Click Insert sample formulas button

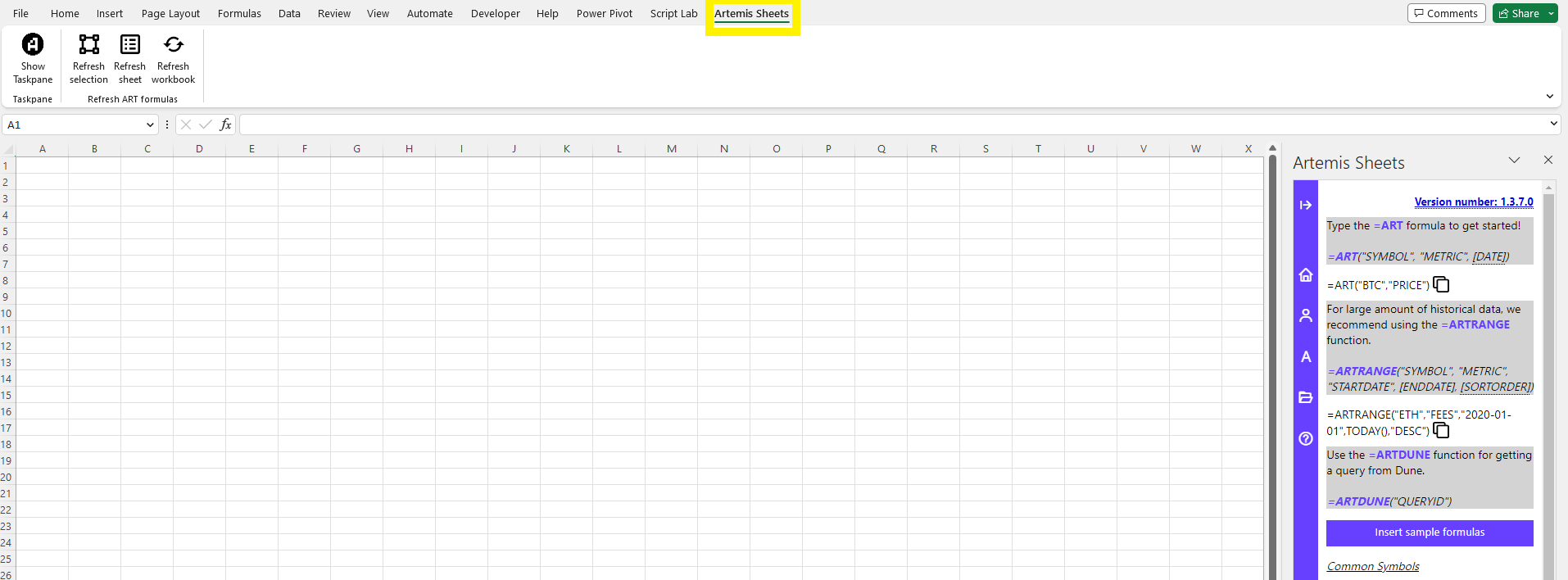pyautogui.click(x=1430, y=532)
